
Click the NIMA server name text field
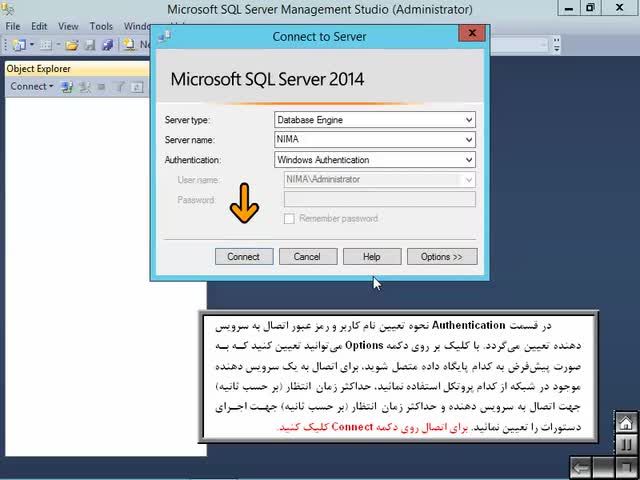(369, 140)
